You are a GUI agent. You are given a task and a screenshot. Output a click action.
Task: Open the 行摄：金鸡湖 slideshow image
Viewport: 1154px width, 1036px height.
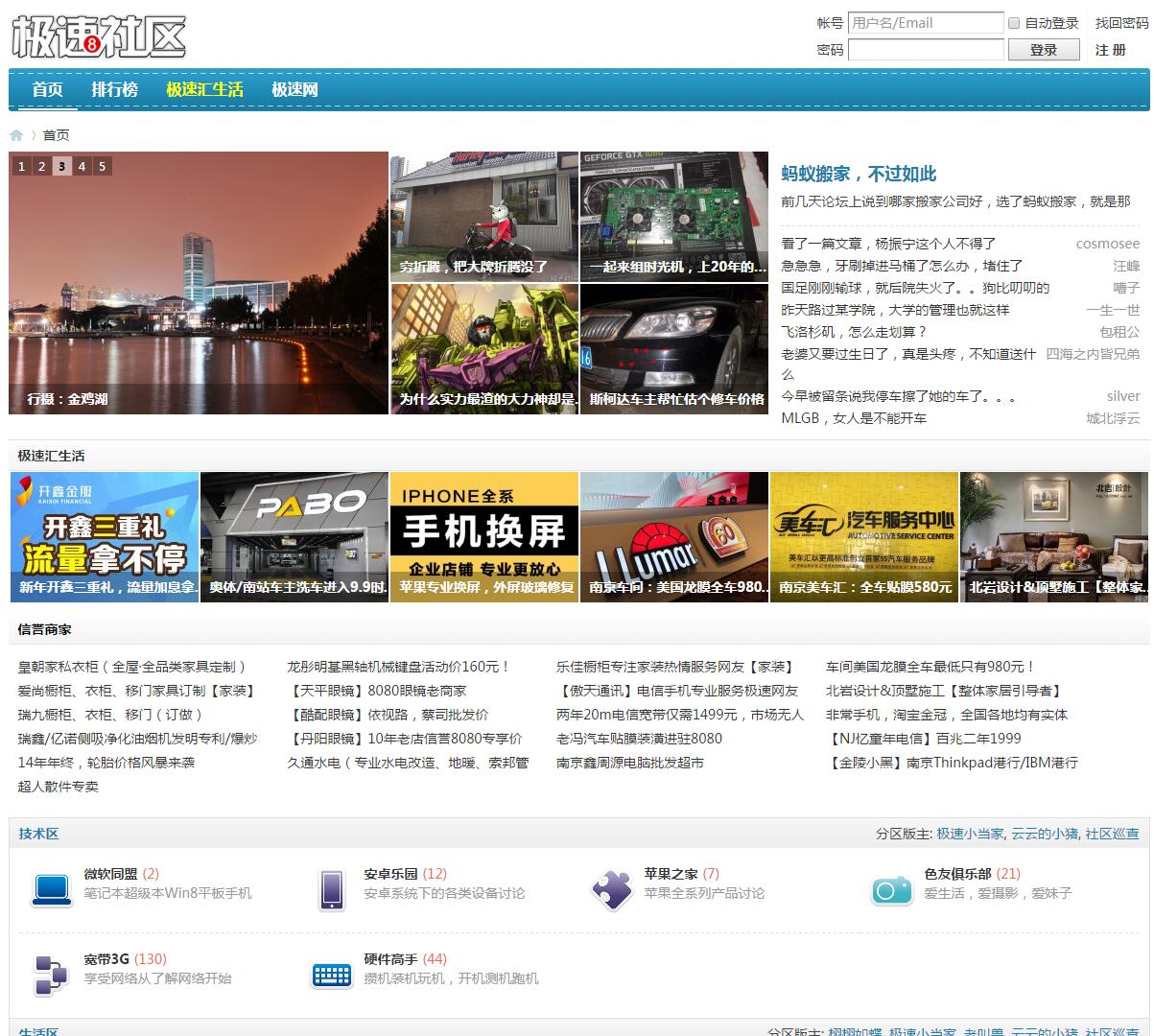[199, 283]
